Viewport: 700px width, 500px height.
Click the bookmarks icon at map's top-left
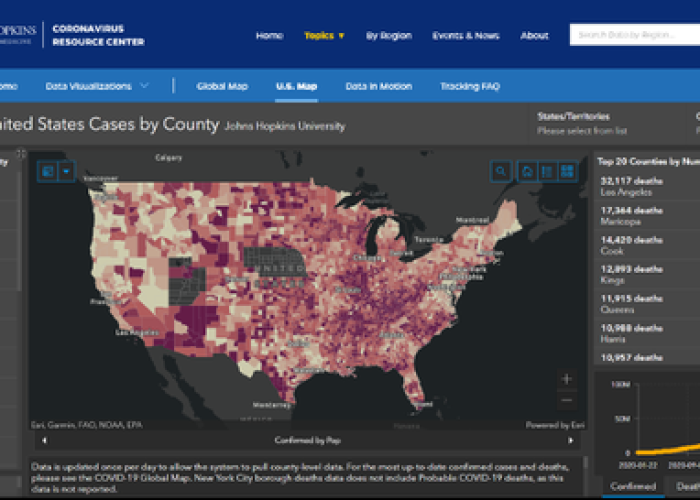click(48, 171)
